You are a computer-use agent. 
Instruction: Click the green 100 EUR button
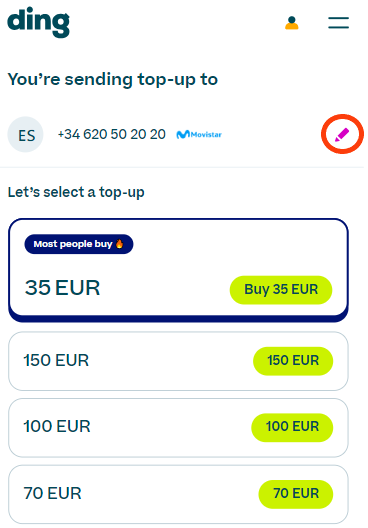point(292,427)
